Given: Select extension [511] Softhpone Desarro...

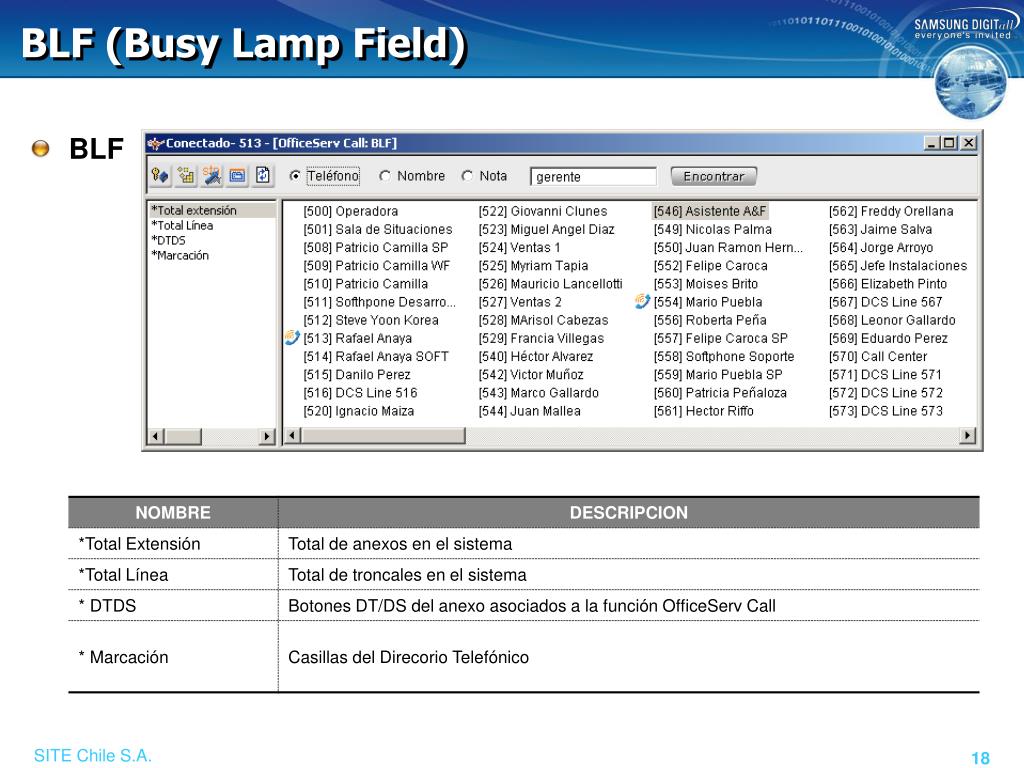Looking at the screenshot, I should [x=379, y=302].
